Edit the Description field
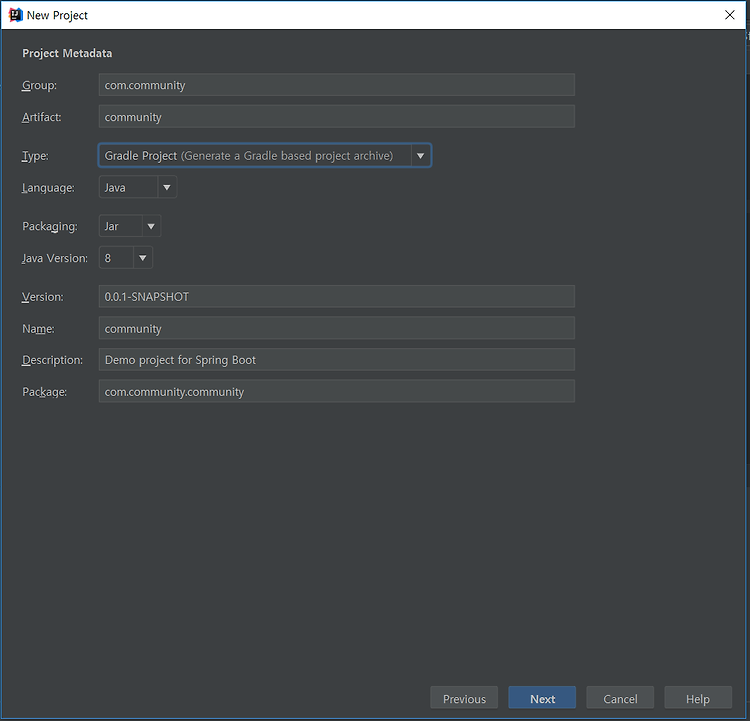This screenshot has height=721, width=750. point(336,359)
